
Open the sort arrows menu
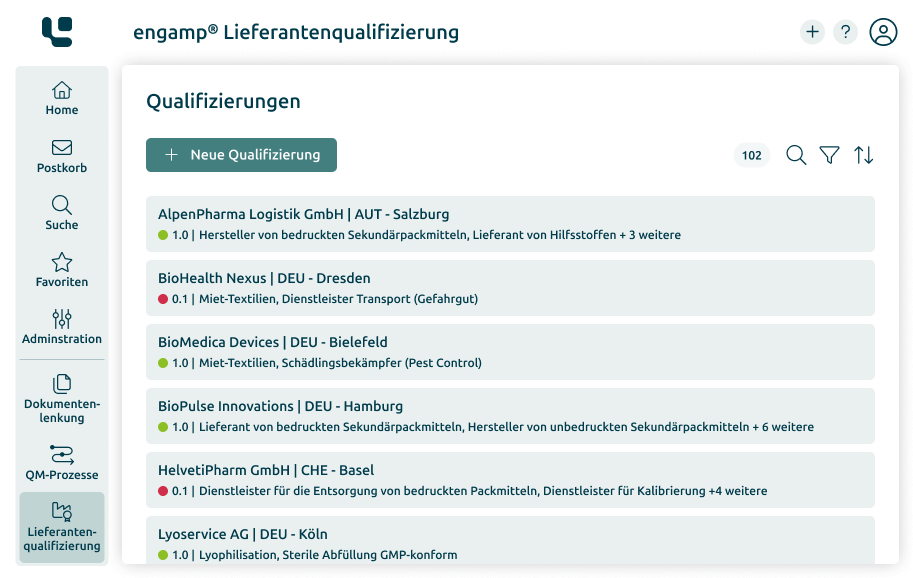click(864, 155)
